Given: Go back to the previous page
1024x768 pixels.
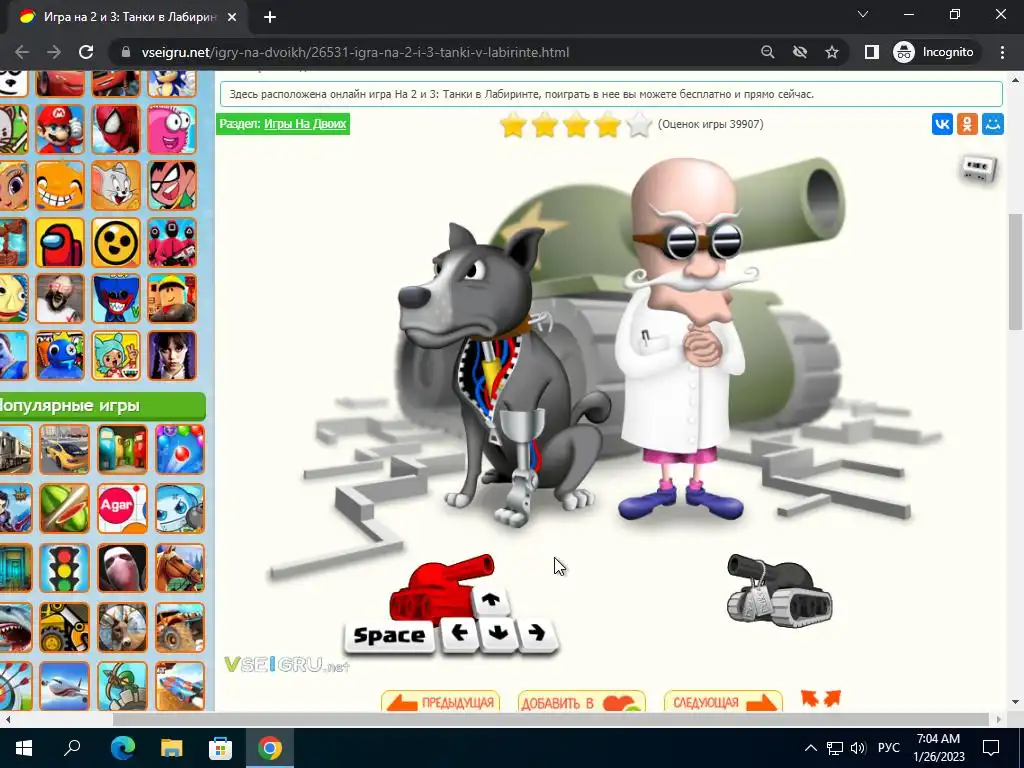Looking at the screenshot, I should (22, 52).
